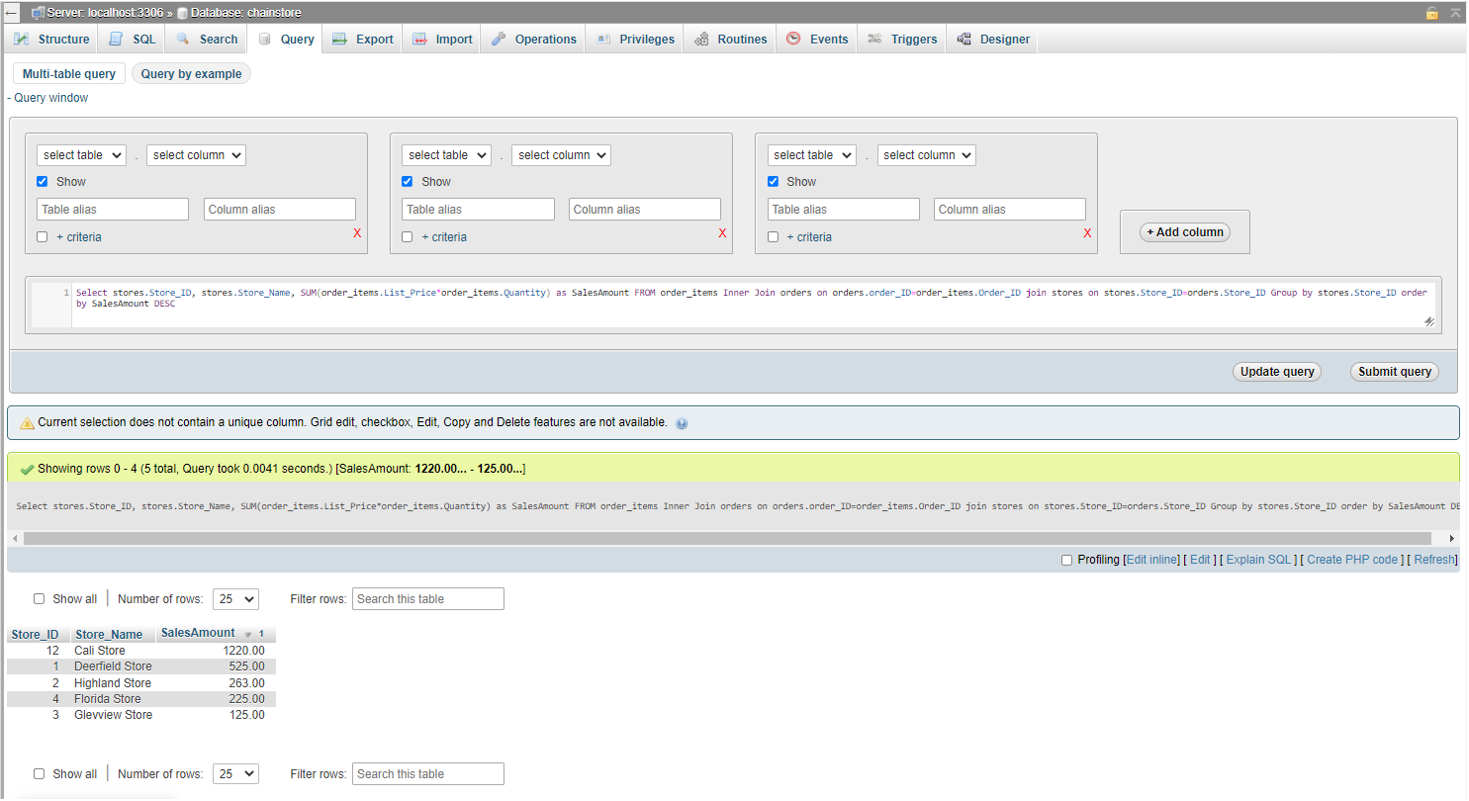
Task: Click the upper Filter rows search field
Action: point(428,599)
